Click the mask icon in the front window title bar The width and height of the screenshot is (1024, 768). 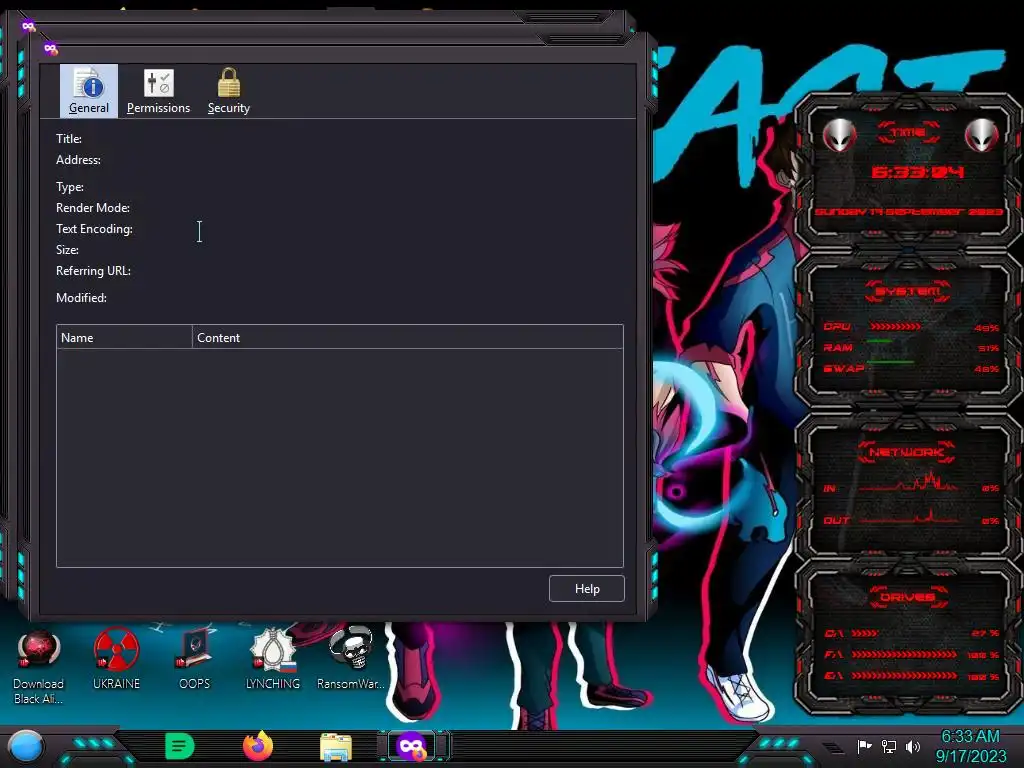tap(50, 48)
